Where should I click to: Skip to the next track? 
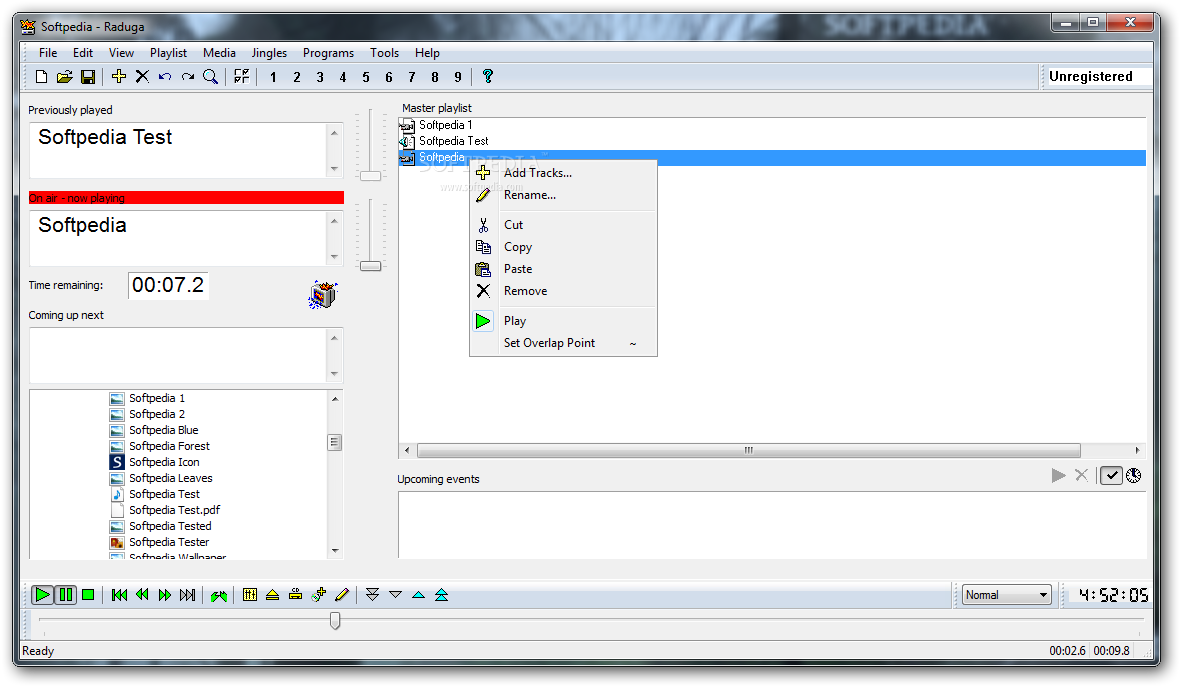[x=188, y=595]
